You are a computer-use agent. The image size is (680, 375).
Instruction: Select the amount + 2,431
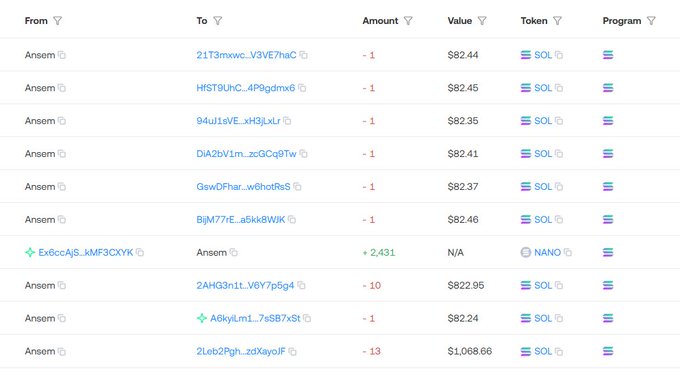coord(379,252)
